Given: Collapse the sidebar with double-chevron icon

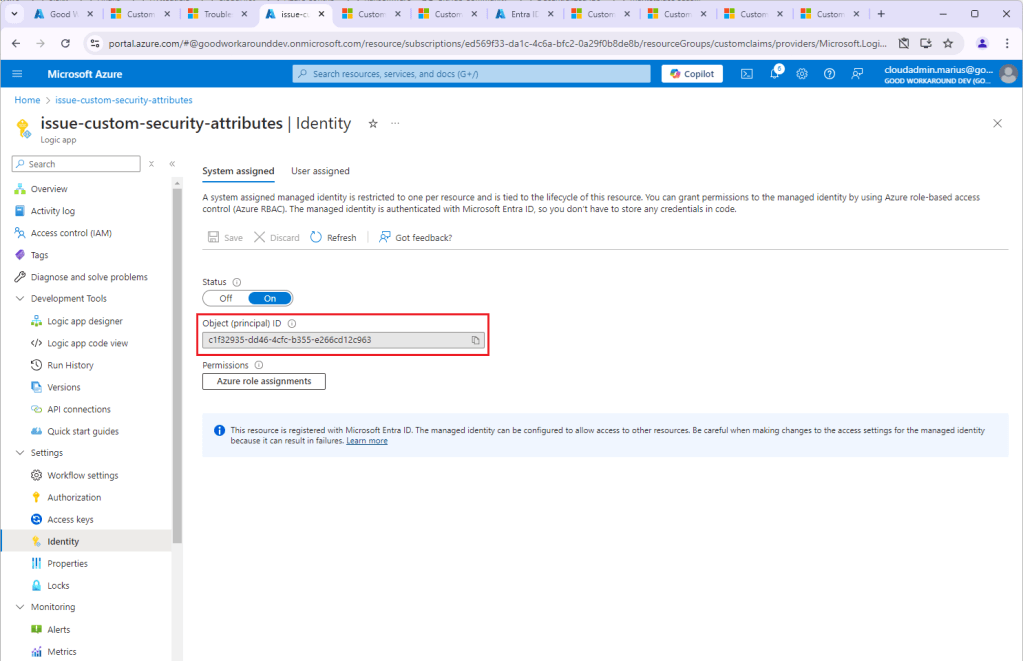Looking at the screenshot, I should pyautogui.click(x=172, y=164).
